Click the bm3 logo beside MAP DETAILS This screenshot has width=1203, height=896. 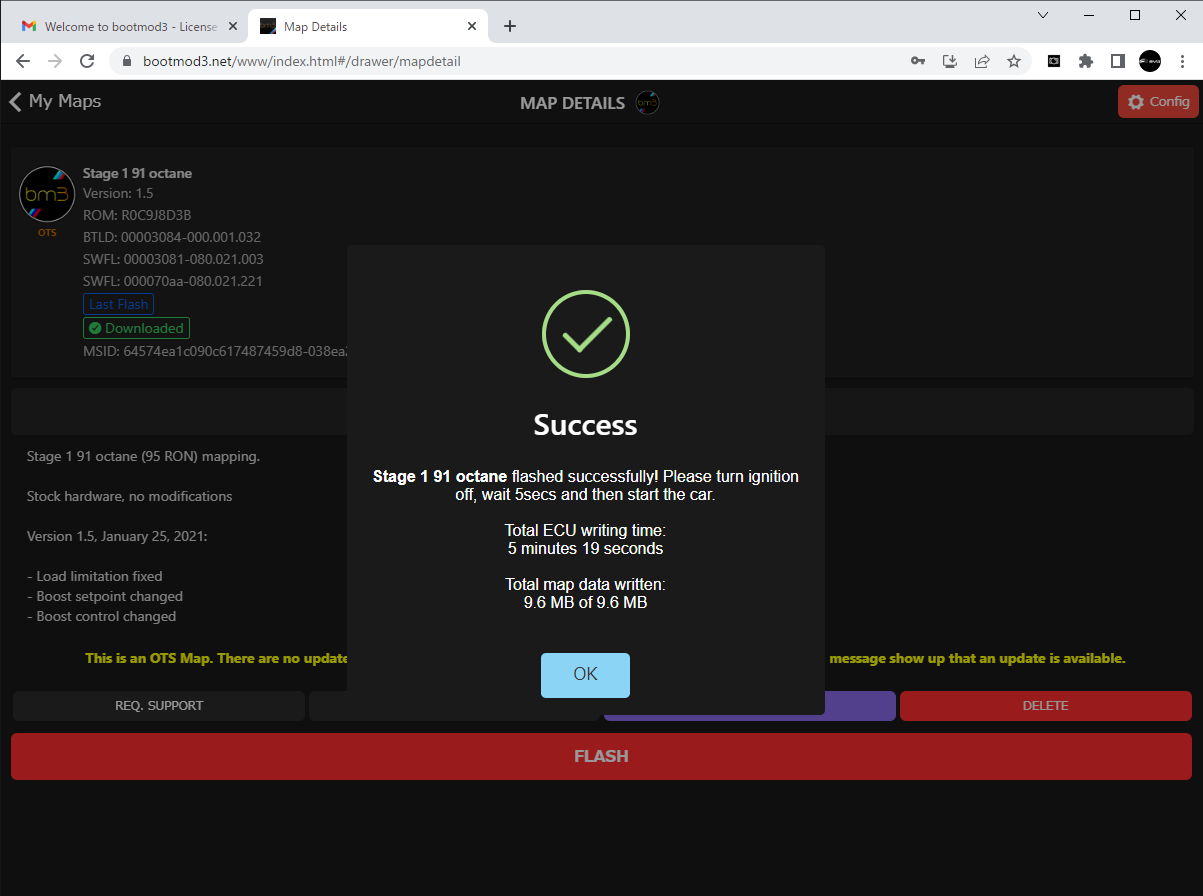(648, 102)
